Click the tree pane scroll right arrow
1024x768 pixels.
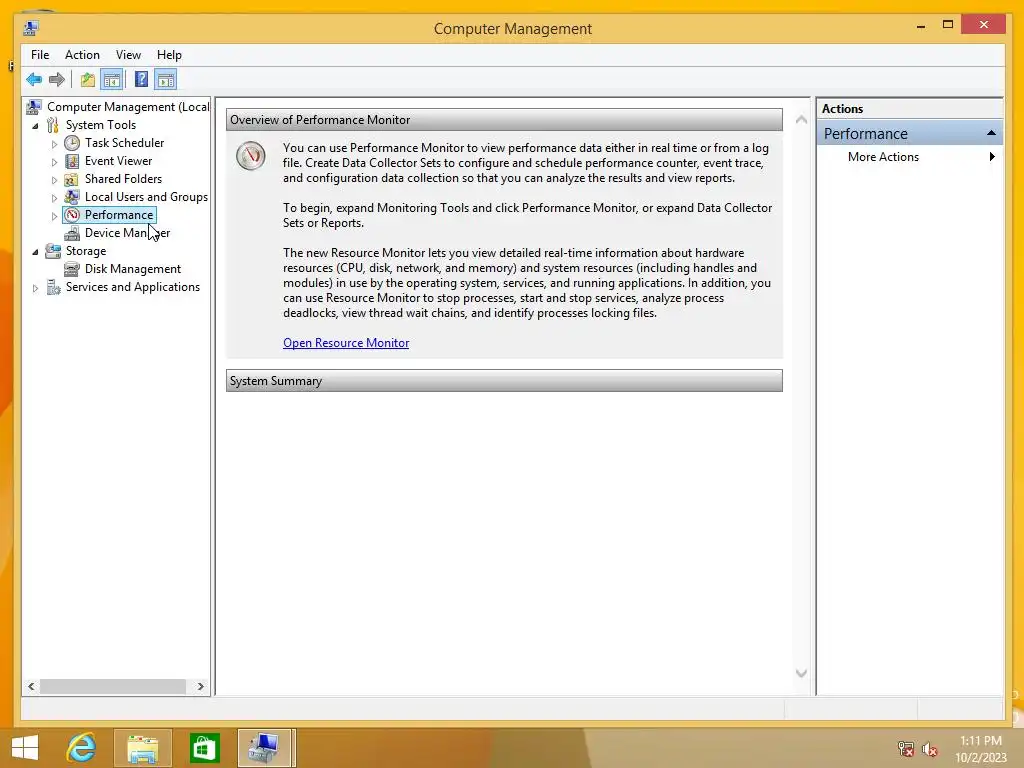[200, 686]
